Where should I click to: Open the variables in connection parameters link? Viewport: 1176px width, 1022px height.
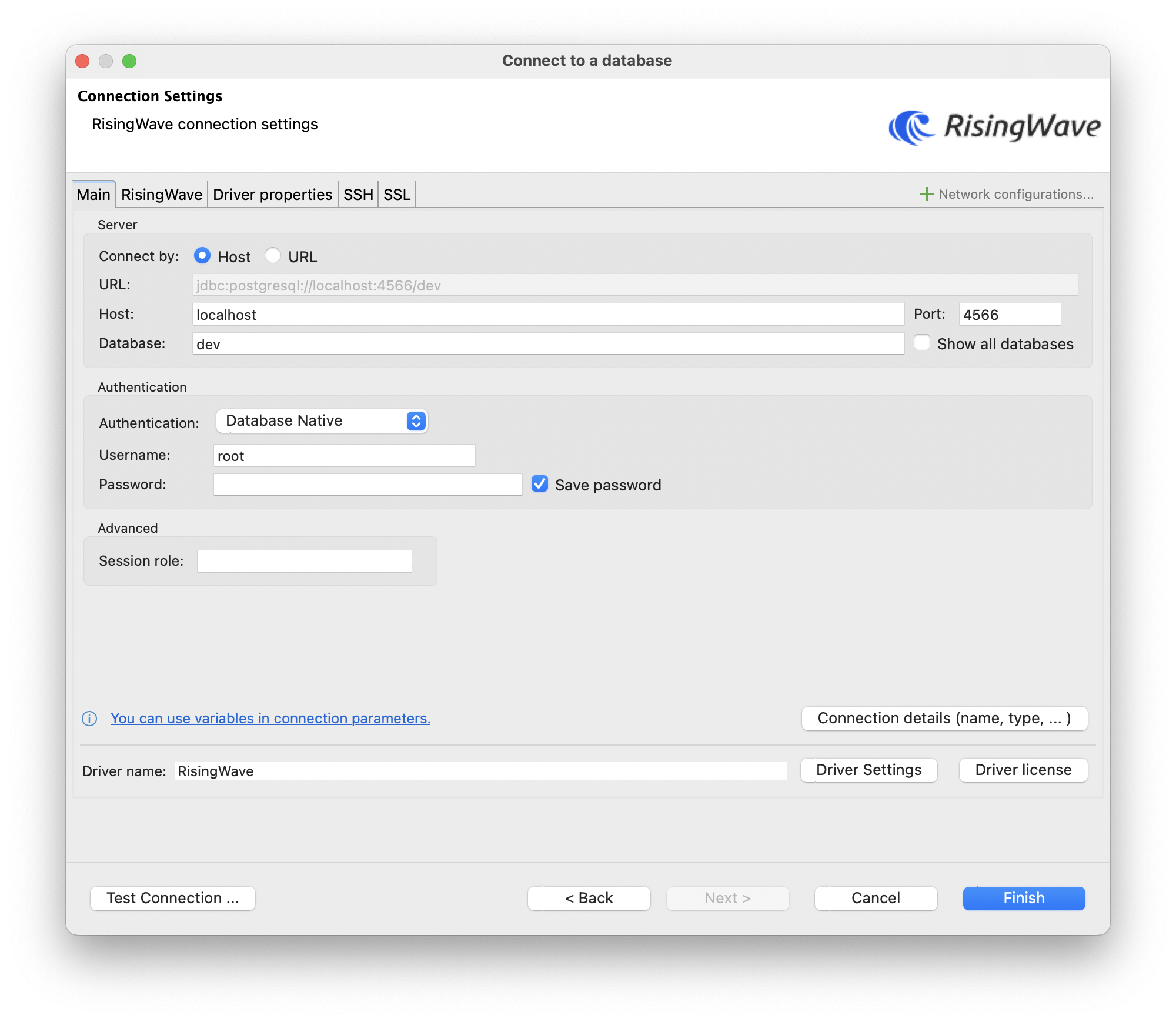click(x=270, y=718)
